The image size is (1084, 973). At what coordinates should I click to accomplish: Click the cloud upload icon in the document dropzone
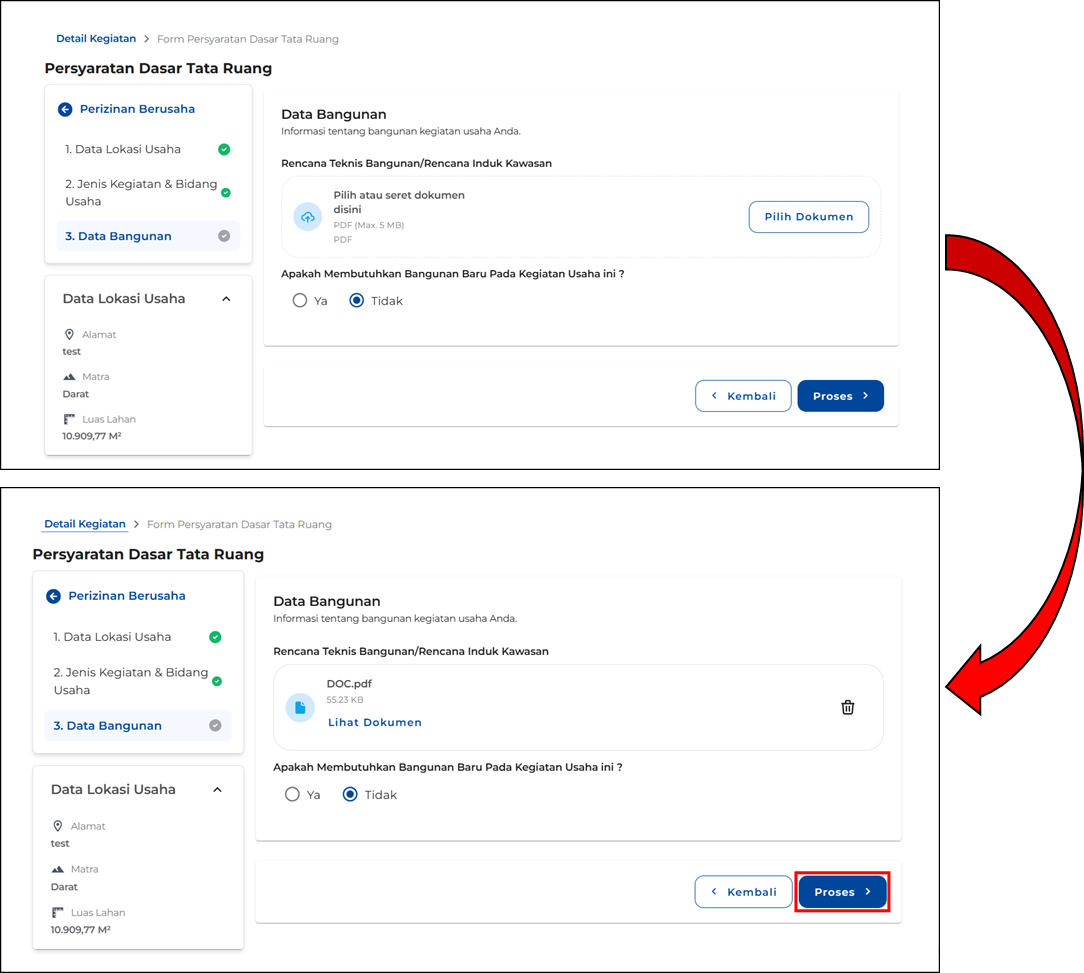(x=307, y=217)
